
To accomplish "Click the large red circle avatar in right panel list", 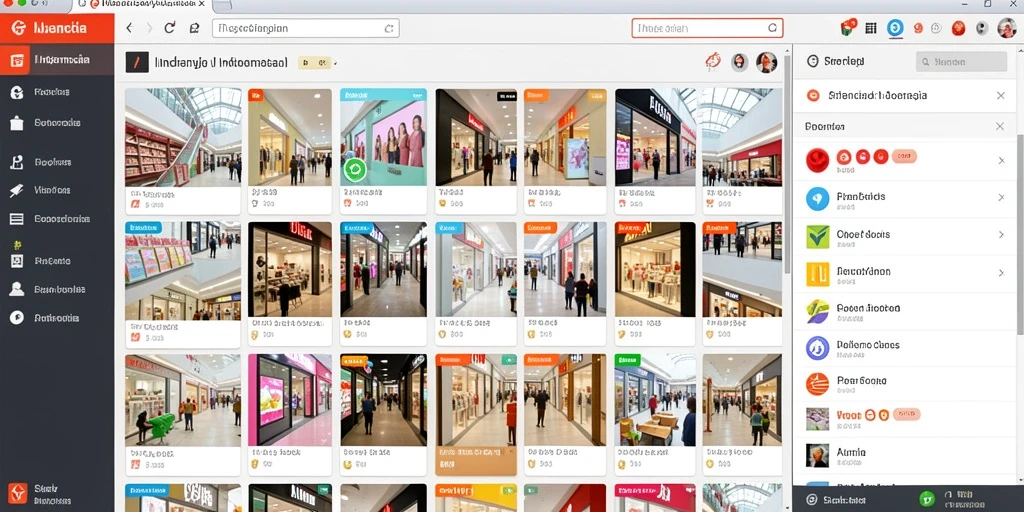I will (818, 160).
